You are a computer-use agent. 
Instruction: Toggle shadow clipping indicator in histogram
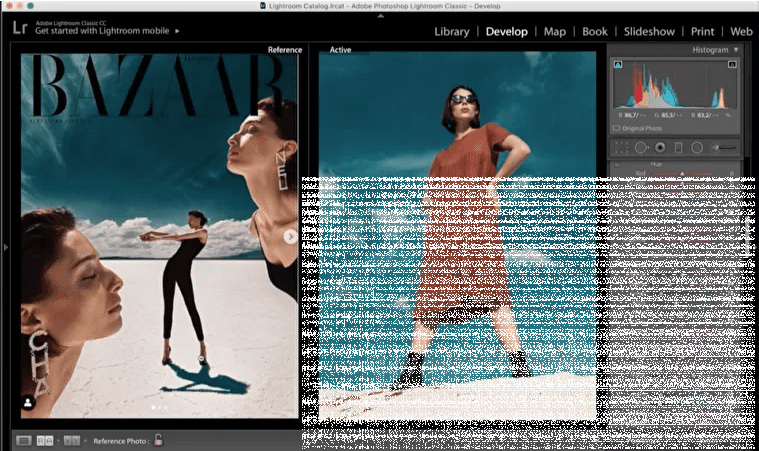click(x=616, y=64)
